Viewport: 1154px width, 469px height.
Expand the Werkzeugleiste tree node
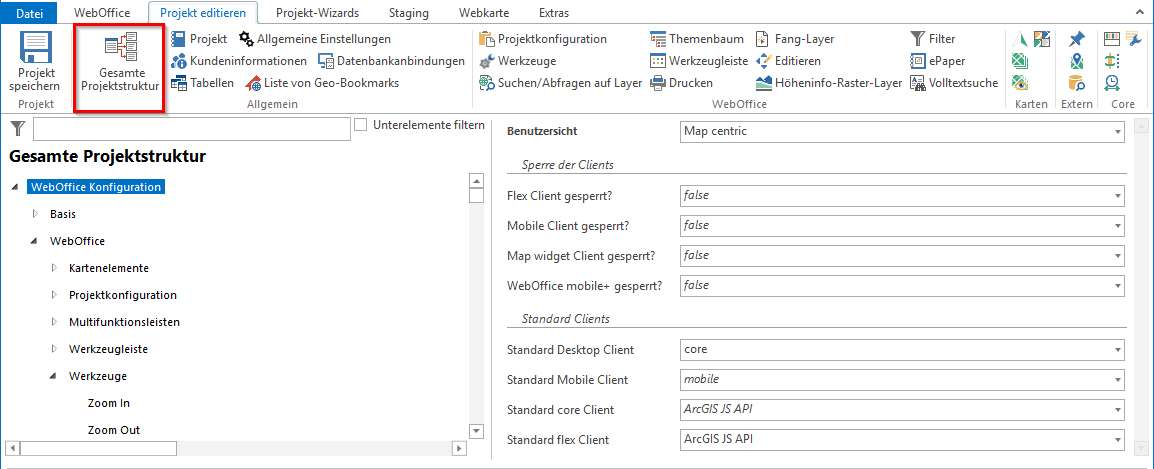point(54,348)
